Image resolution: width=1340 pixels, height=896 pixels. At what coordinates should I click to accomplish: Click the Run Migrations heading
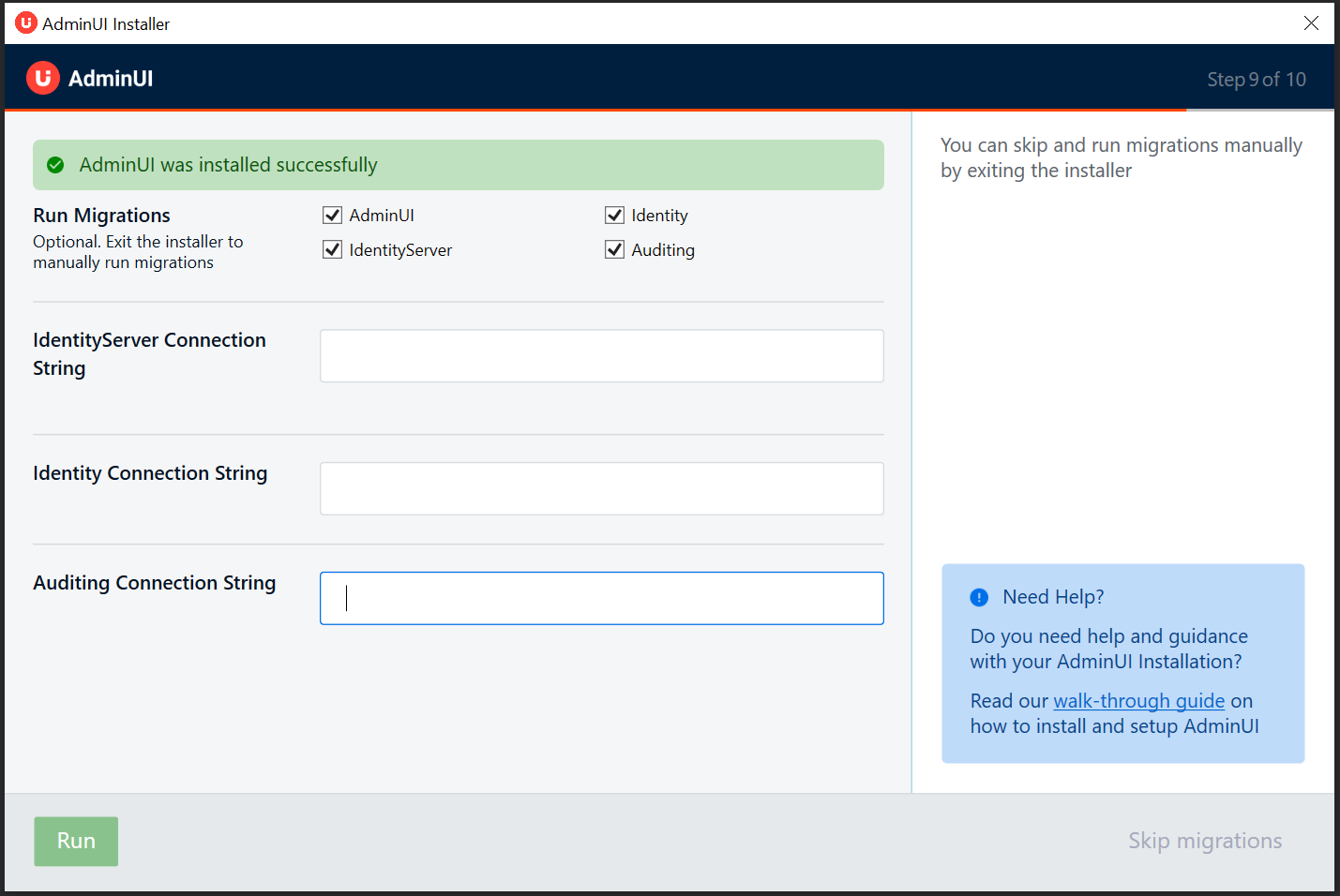pyautogui.click(x=101, y=216)
